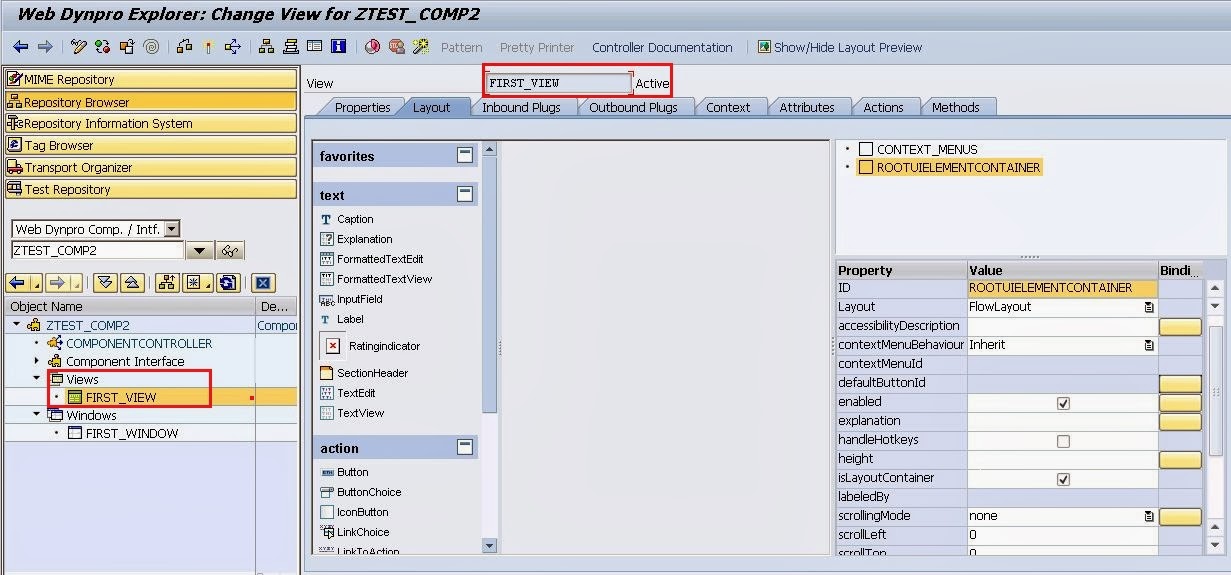This screenshot has width=1231, height=575.
Task: Click the FIRST_VIEW view name field
Action: pyautogui.click(x=558, y=83)
